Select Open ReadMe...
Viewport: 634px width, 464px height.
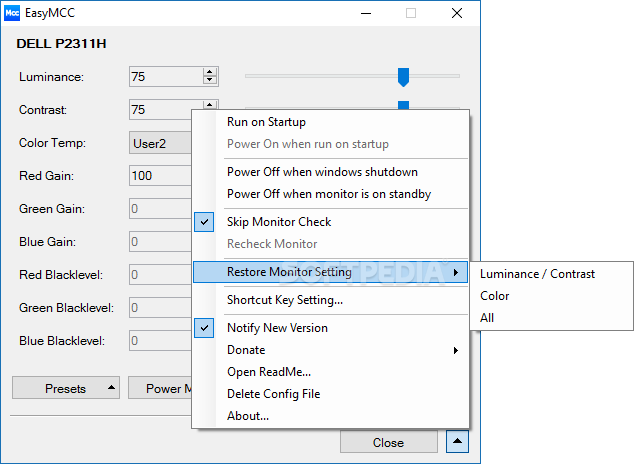tap(330, 372)
